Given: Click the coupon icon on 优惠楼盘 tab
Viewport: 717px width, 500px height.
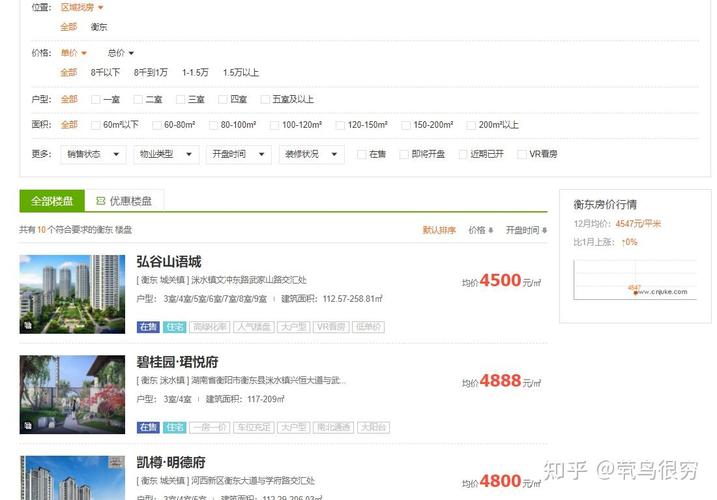Looking at the screenshot, I should pyautogui.click(x=101, y=201).
